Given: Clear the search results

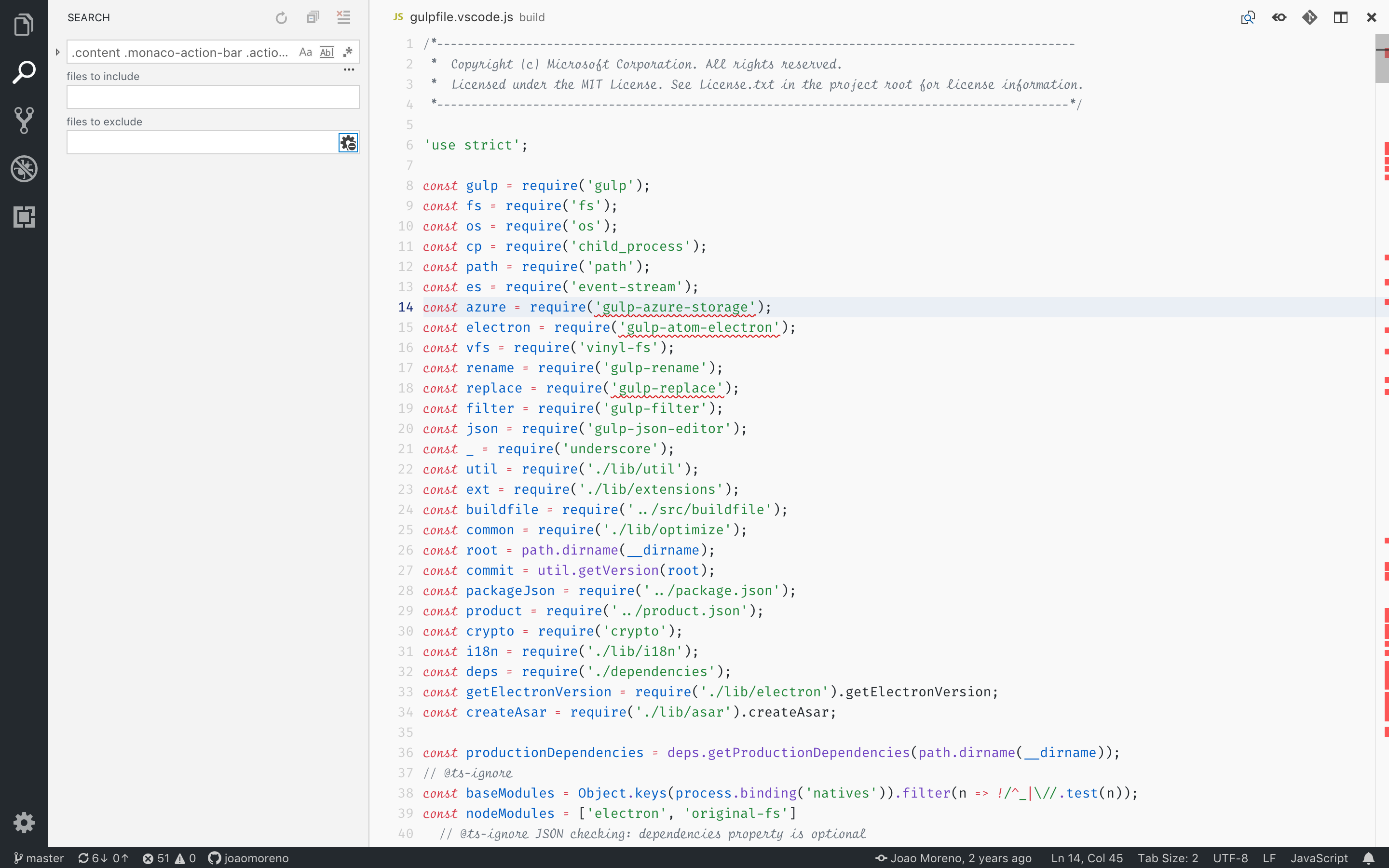Looking at the screenshot, I should coord(343,18).
